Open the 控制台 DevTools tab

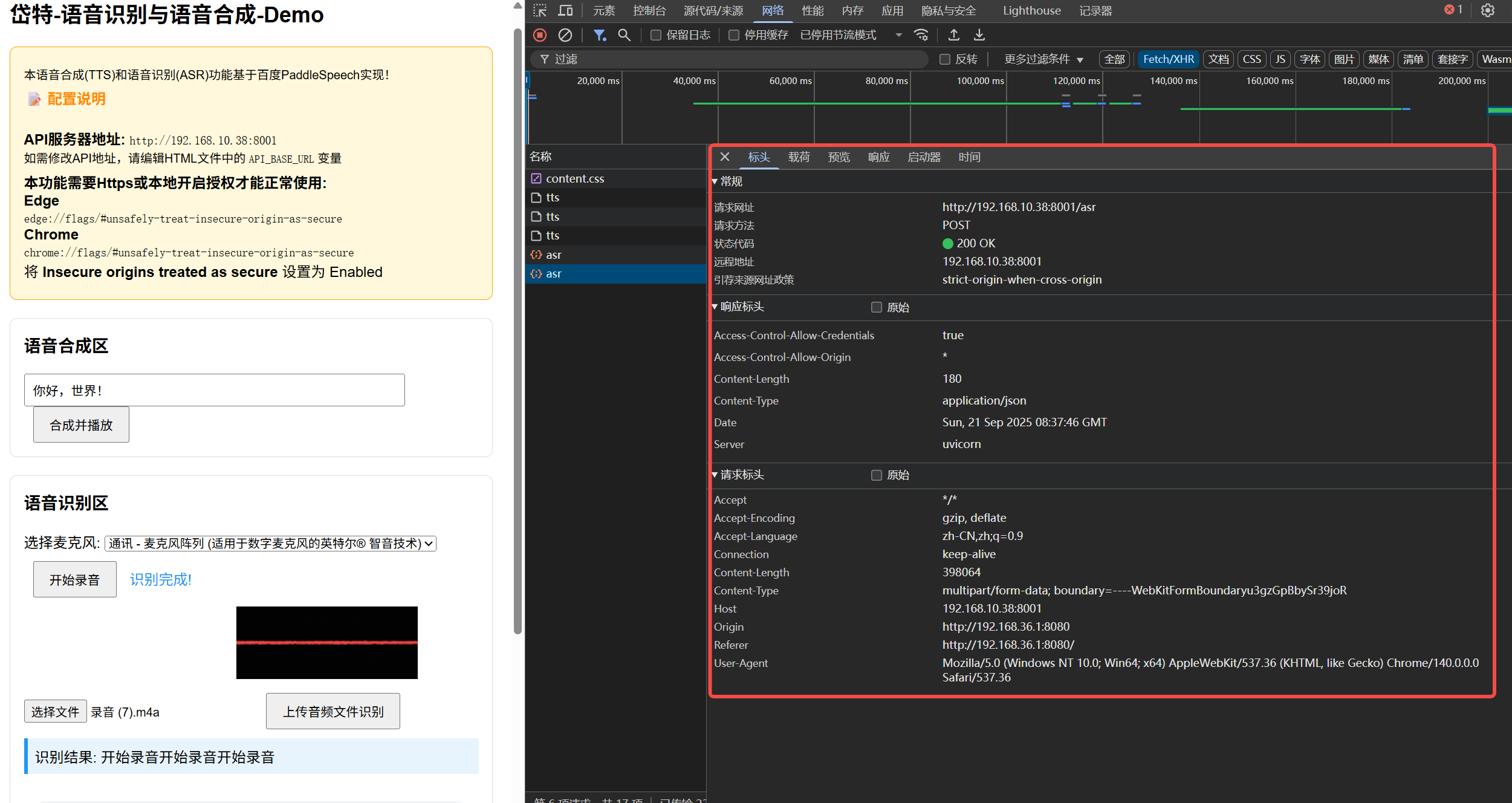pos(649,10)
